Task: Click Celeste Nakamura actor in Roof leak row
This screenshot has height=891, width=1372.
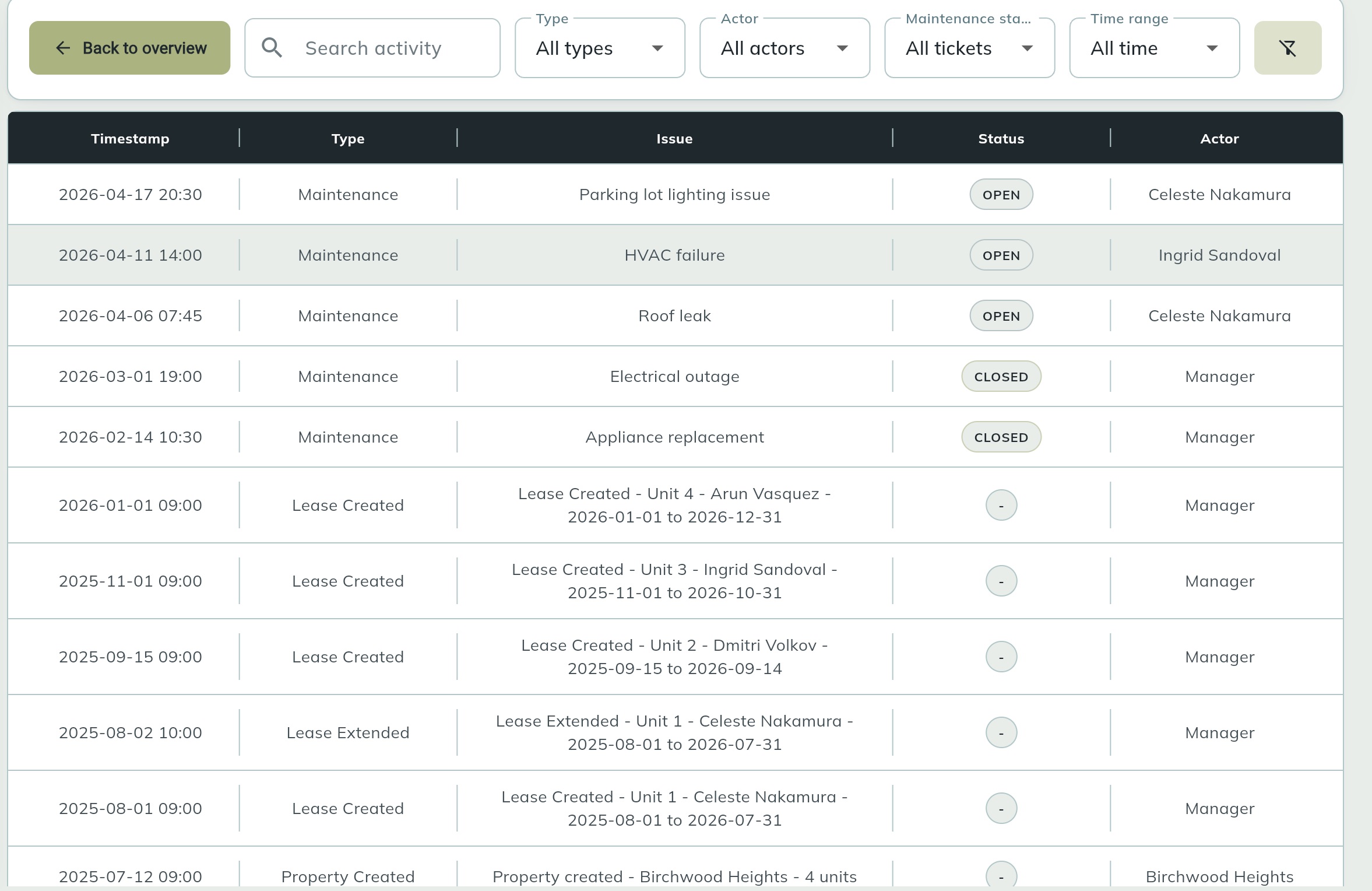Action: 1219,316
